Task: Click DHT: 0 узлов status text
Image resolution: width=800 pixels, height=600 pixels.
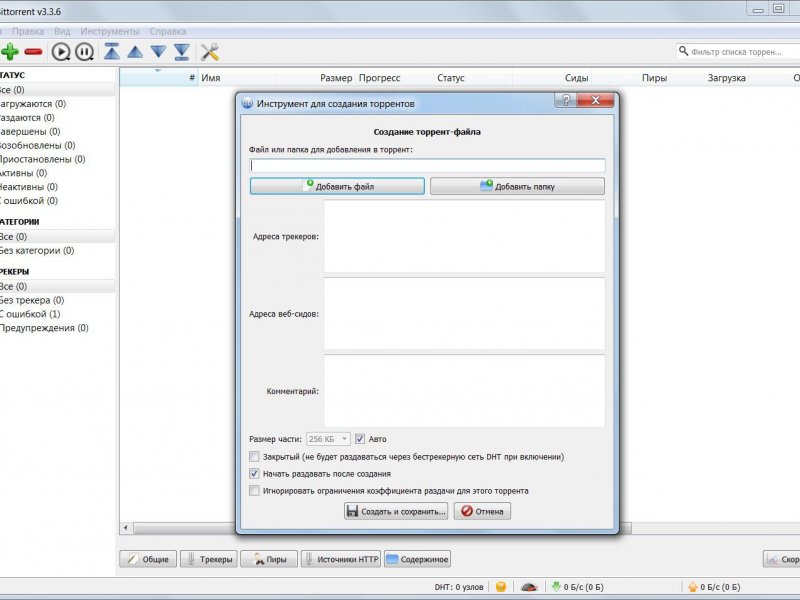Action: [459, 587]
